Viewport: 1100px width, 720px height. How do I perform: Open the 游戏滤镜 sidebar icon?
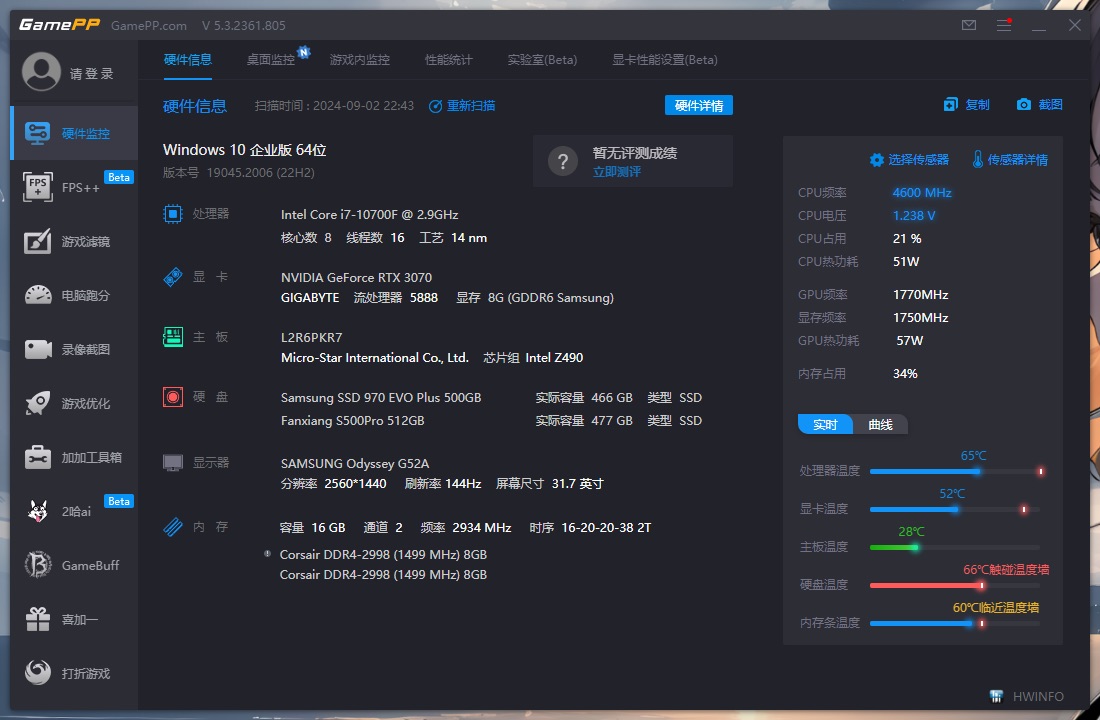coord(38,241)
